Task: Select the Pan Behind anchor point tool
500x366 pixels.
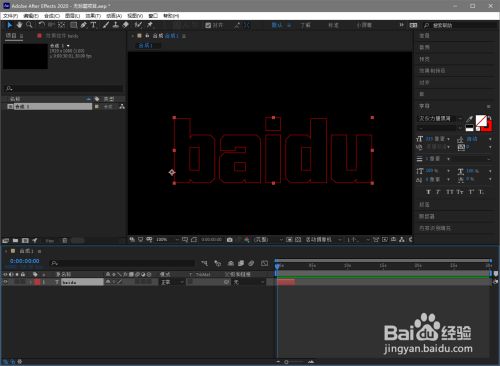Action: (x=62, y=25)
